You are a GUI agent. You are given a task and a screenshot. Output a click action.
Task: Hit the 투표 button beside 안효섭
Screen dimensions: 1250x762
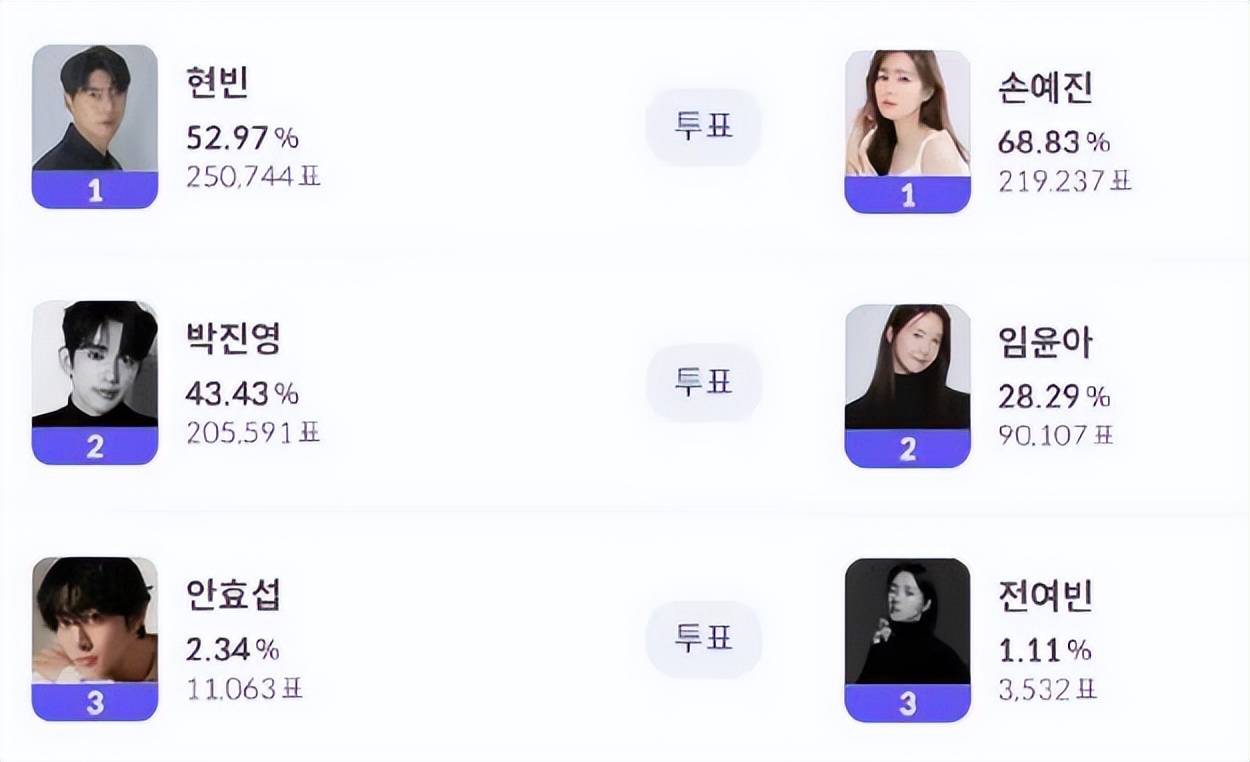[x=703, y=638]
